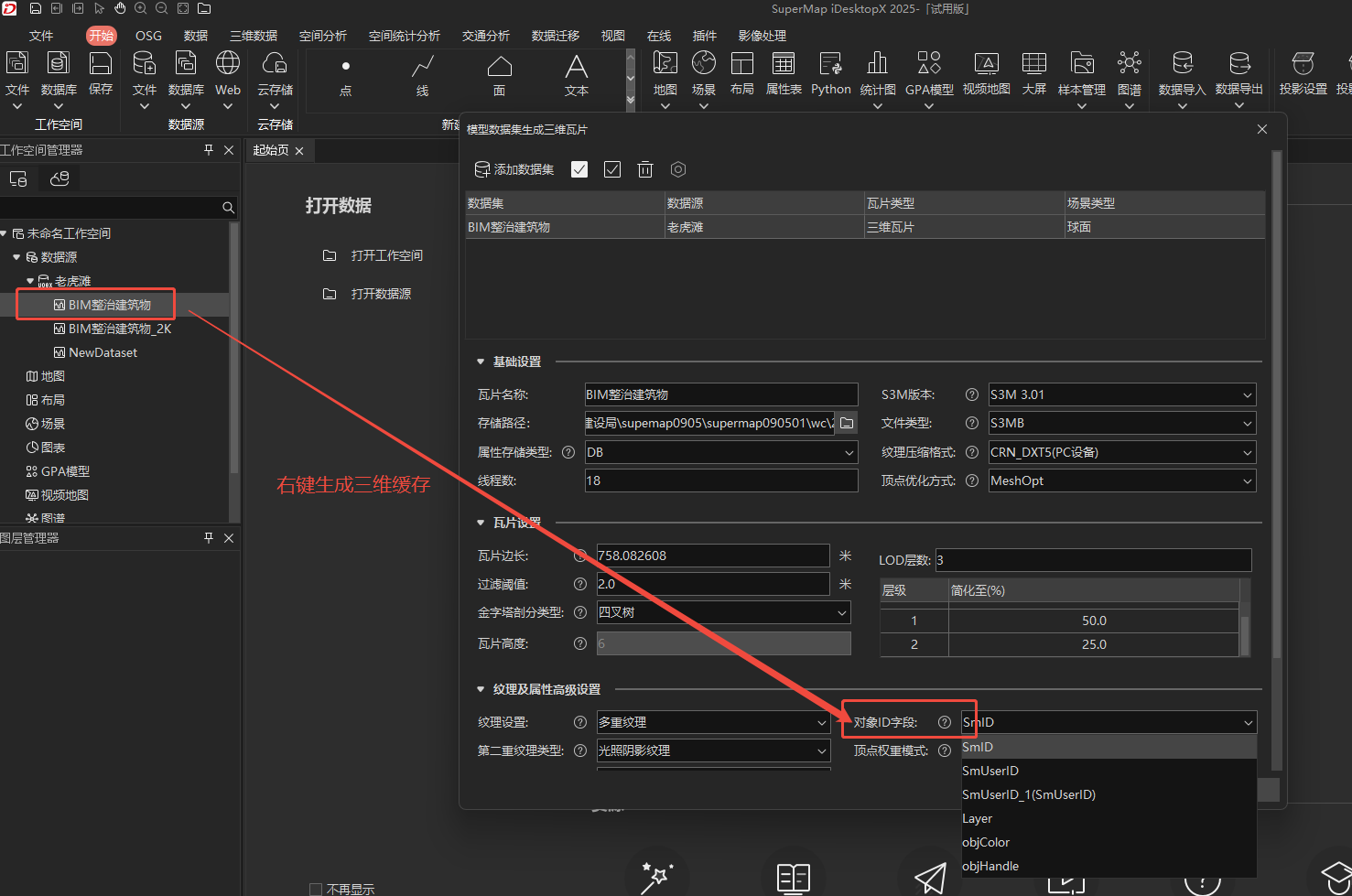The width and height of the screenshot is (1352, 896).
Task: Open the S3M版本 dropdown
Action: tap(1122, 394)
